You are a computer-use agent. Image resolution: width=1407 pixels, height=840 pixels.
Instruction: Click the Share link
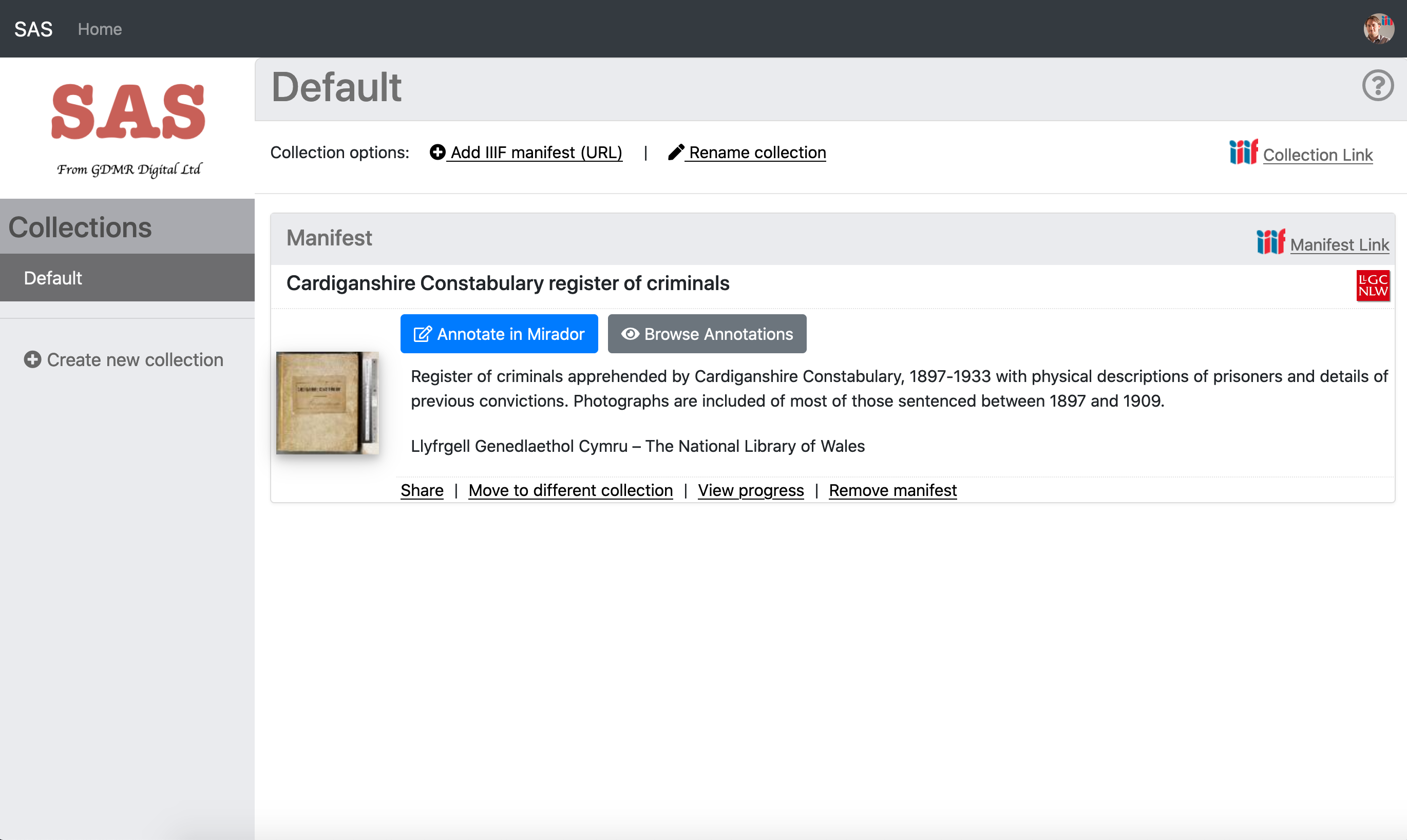click(x=422, y=490)
